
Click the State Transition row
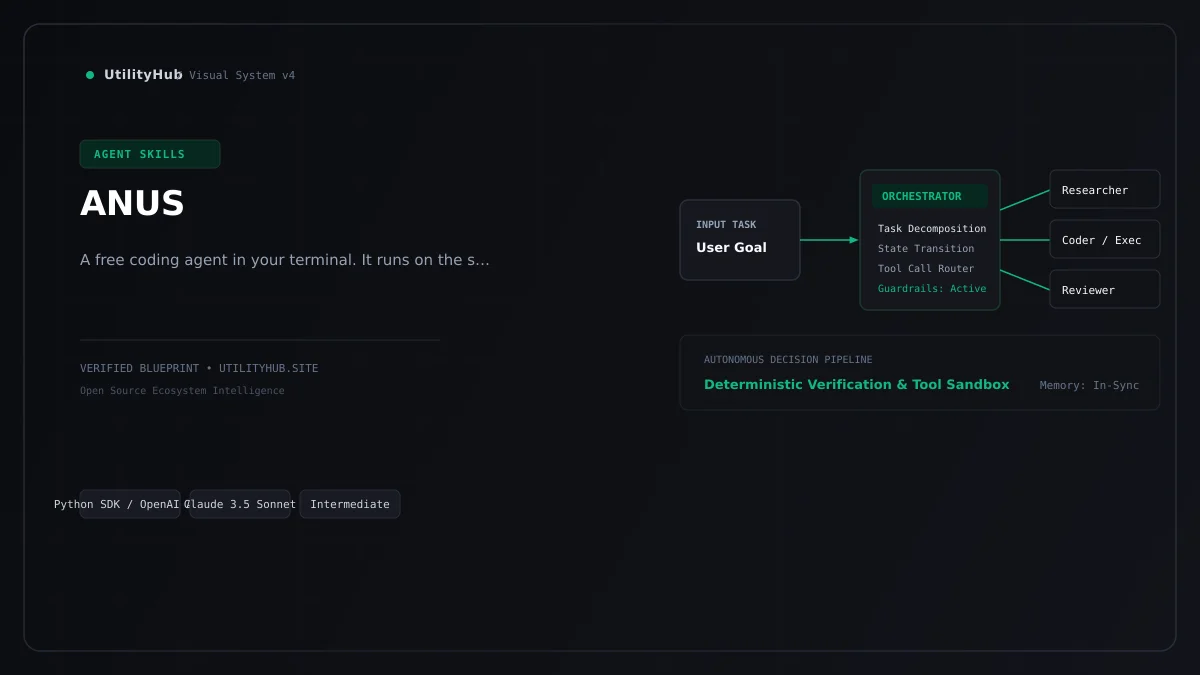(x=926, y=249)
